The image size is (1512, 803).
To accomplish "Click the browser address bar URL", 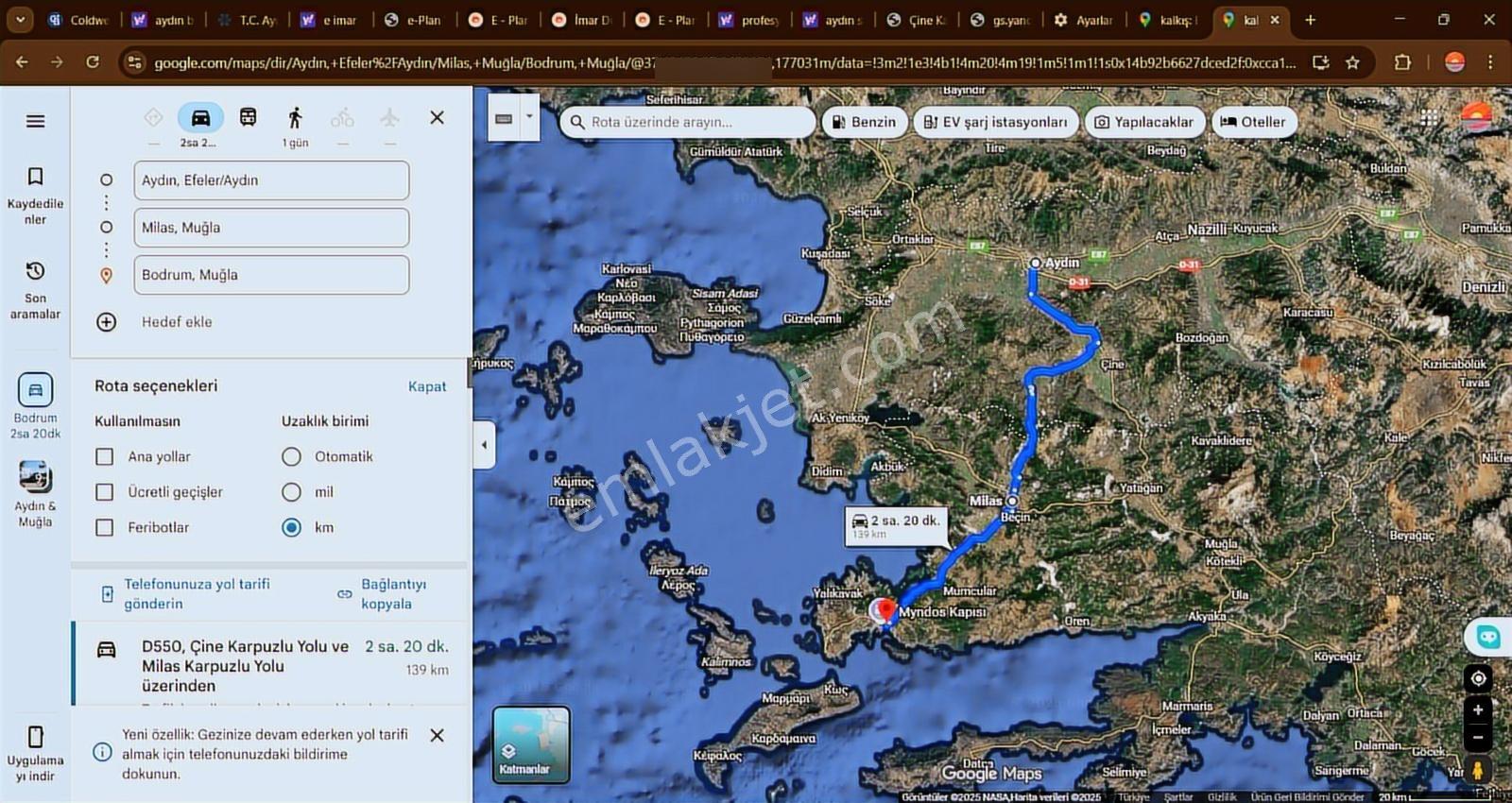I will 723,62.
